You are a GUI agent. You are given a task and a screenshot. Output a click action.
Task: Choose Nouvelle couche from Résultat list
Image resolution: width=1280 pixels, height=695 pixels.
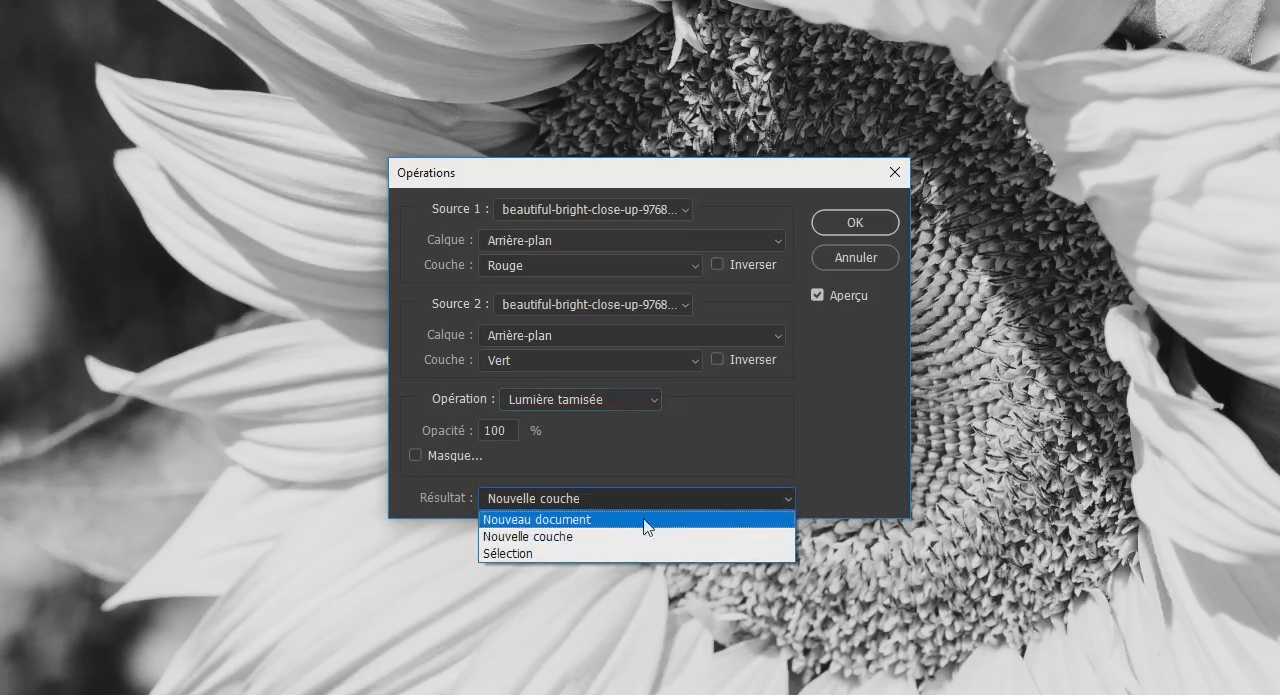point(637,536)
